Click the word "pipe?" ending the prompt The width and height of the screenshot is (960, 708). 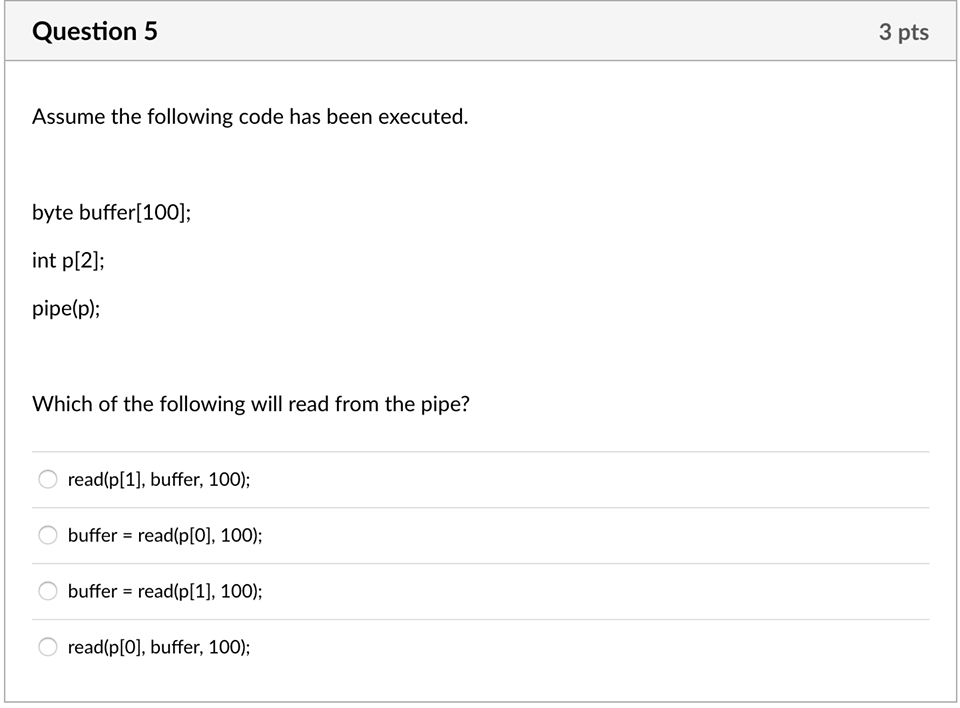(x=443, y=405)
